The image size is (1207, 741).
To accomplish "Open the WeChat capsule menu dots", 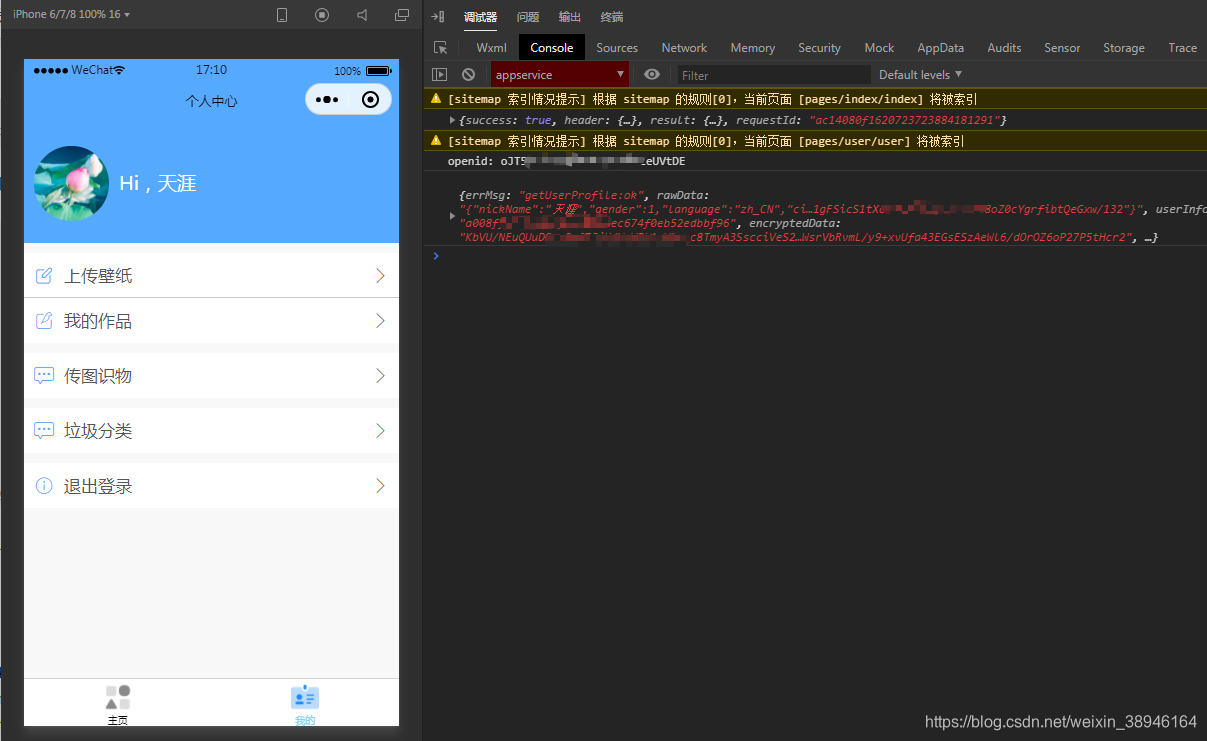I will (x=327, y=100).
